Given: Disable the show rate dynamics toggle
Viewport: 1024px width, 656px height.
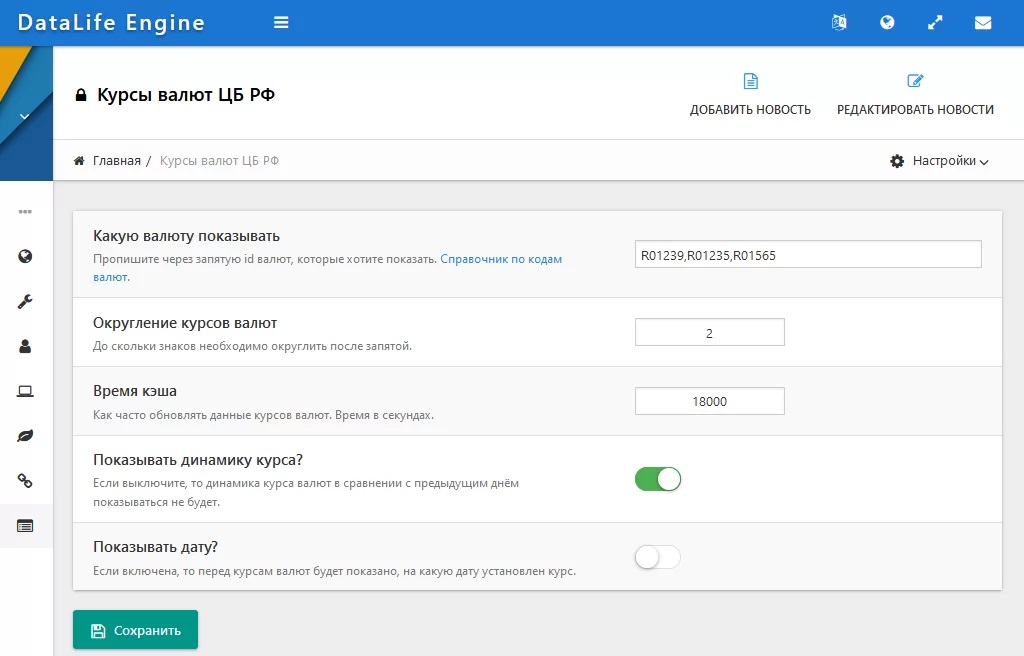Looking at the screenshot, I should (658, 479).
